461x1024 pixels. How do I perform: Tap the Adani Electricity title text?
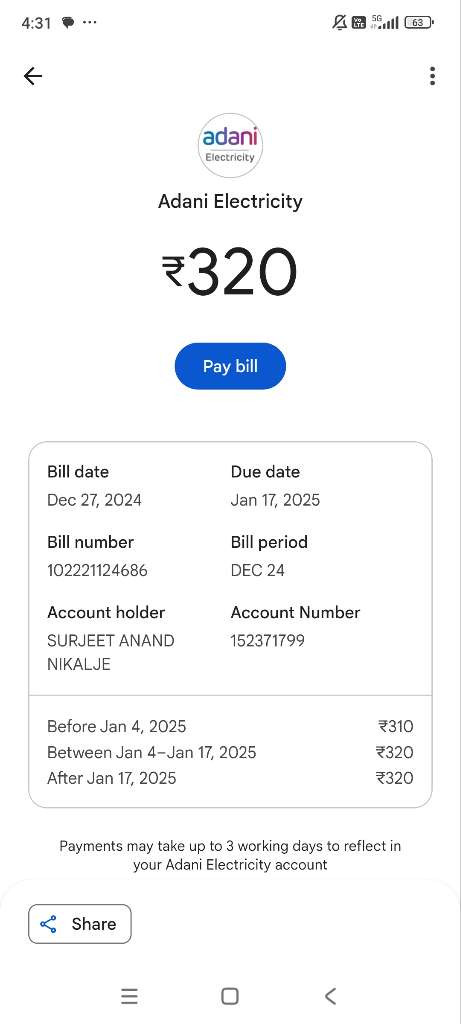(x=230, y=201)
